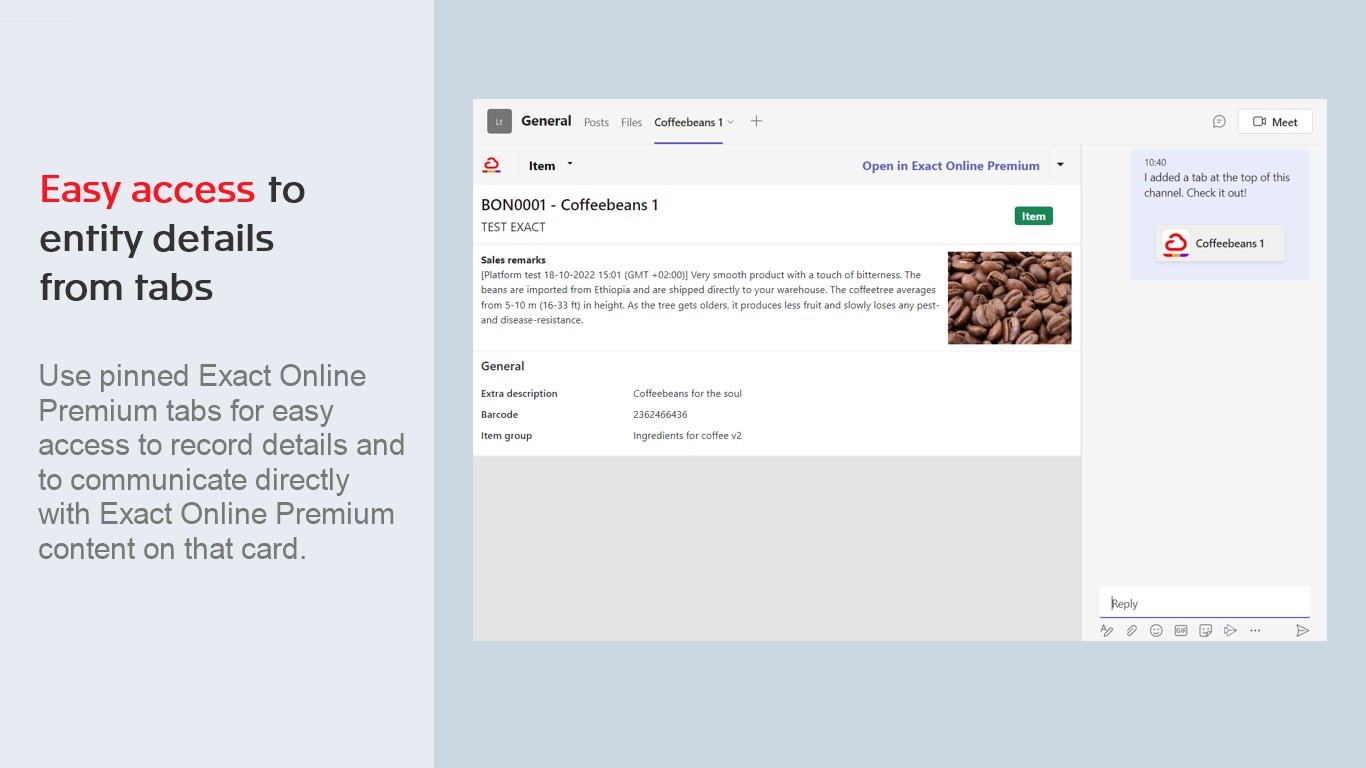Add a new tab with plus icon

756,121
